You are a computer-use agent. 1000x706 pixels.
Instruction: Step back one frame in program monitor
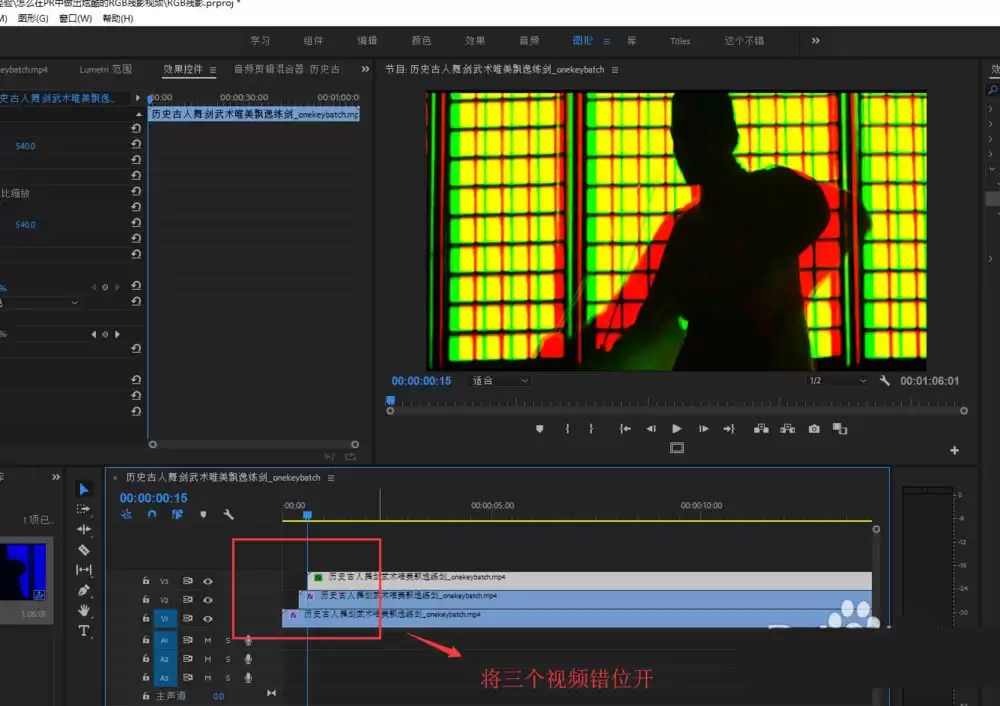click(x=651, y=429)
